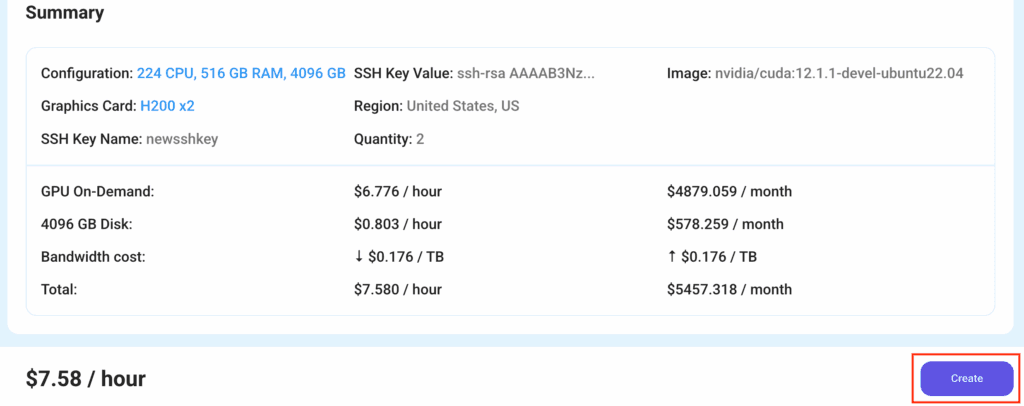Click the upload bandwidth up-arrow icon

point(672,257)
